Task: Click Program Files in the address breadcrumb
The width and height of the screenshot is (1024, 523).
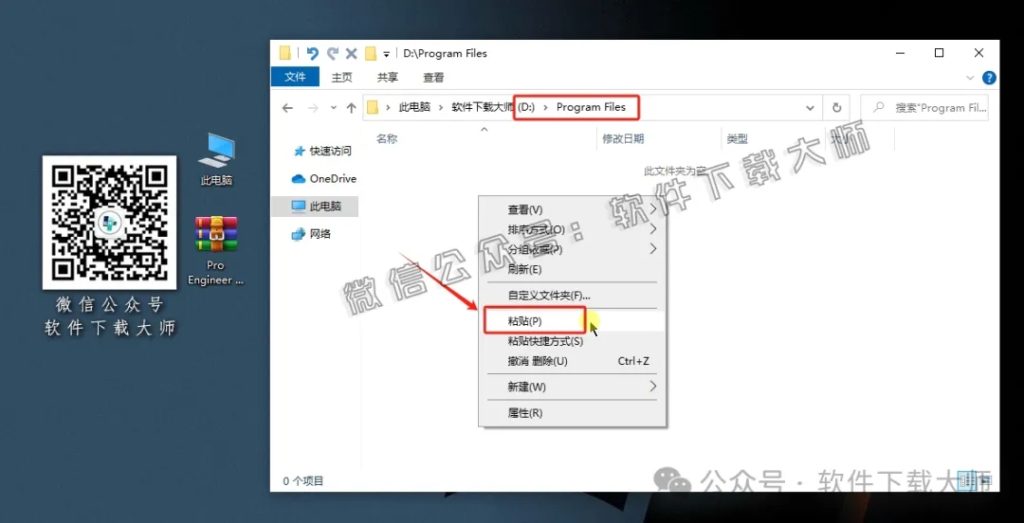Action: pyautogui.click(x=591, y=107)
